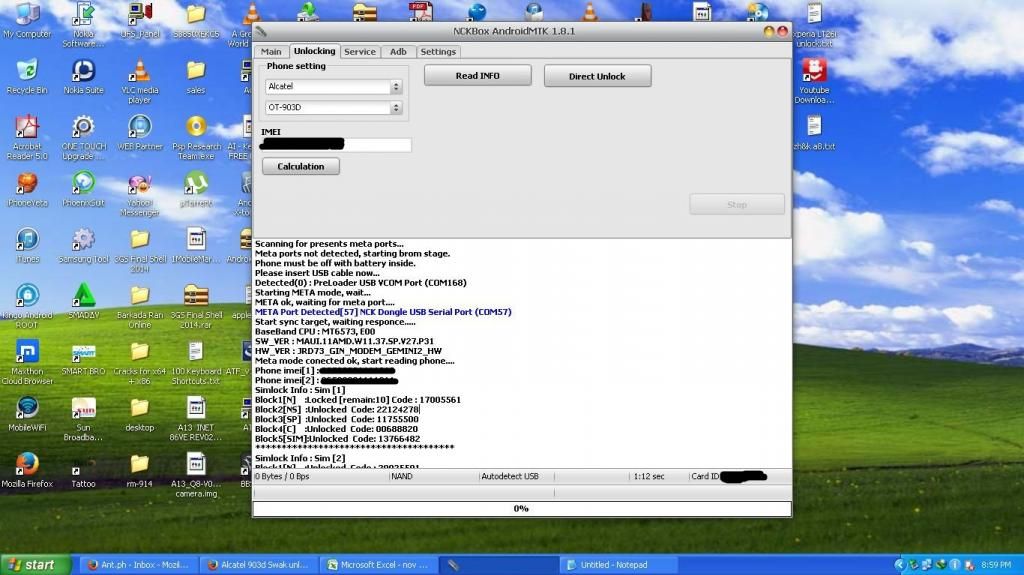Click the Calculation button
1024x575 pixels.
coord(301,167)
